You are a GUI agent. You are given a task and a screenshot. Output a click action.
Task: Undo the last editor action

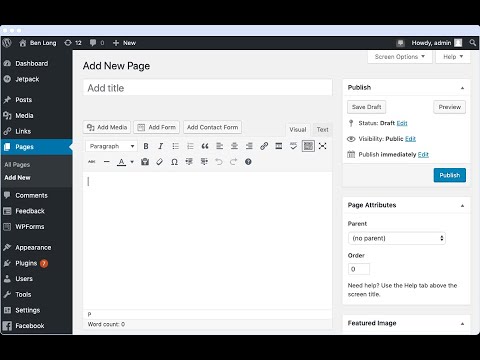click(219, 162)
